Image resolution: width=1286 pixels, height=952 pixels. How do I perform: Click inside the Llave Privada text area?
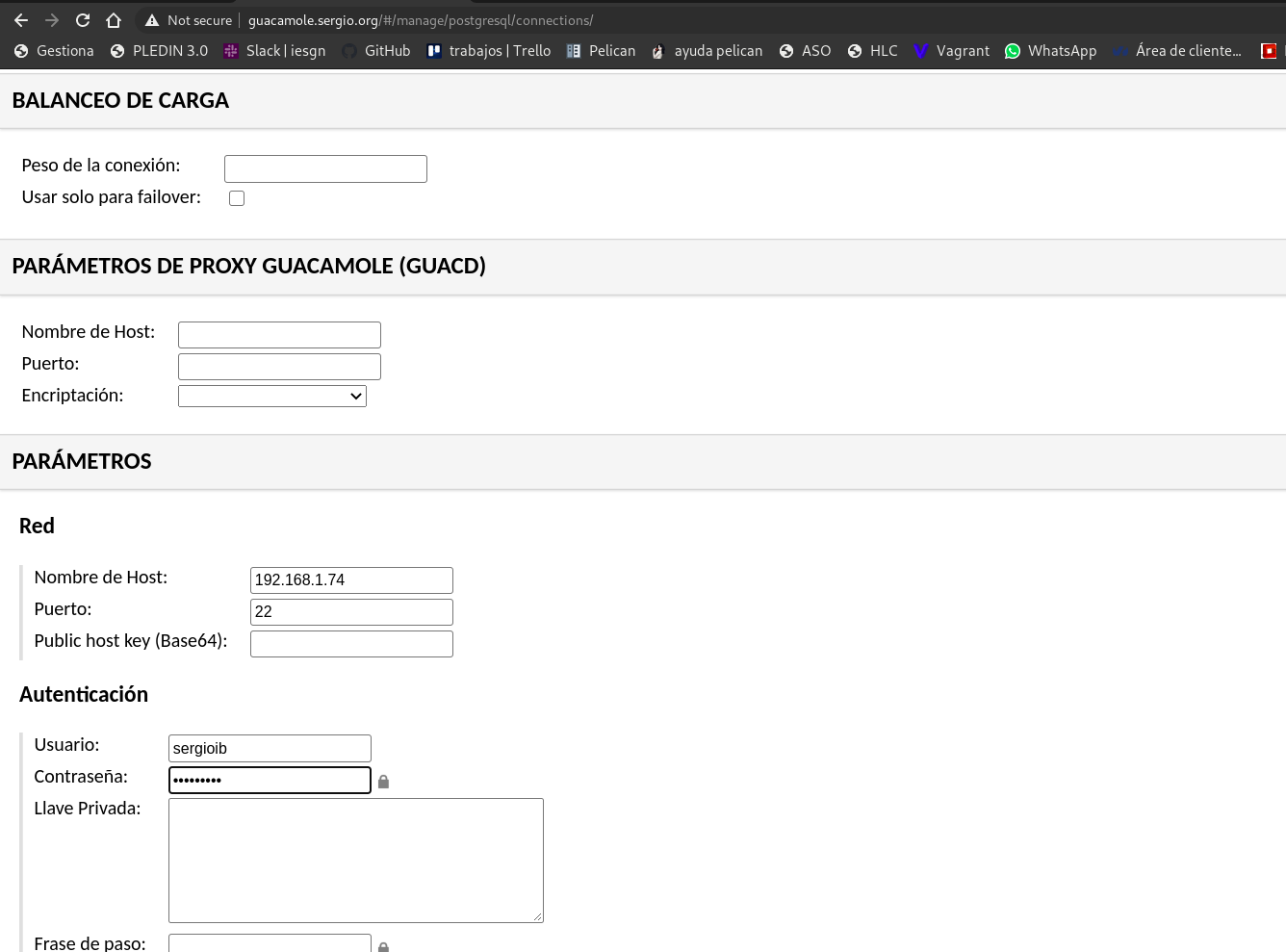355,860
